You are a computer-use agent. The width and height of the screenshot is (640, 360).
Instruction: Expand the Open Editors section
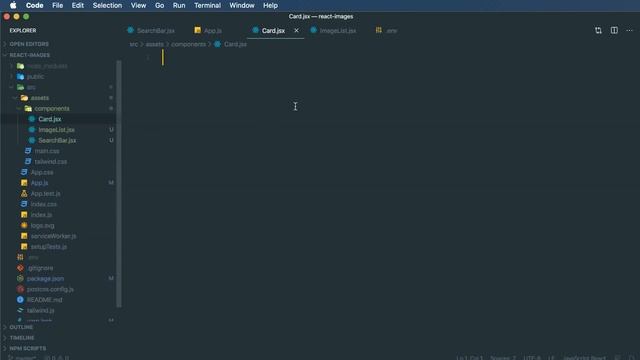pos(29,44)
